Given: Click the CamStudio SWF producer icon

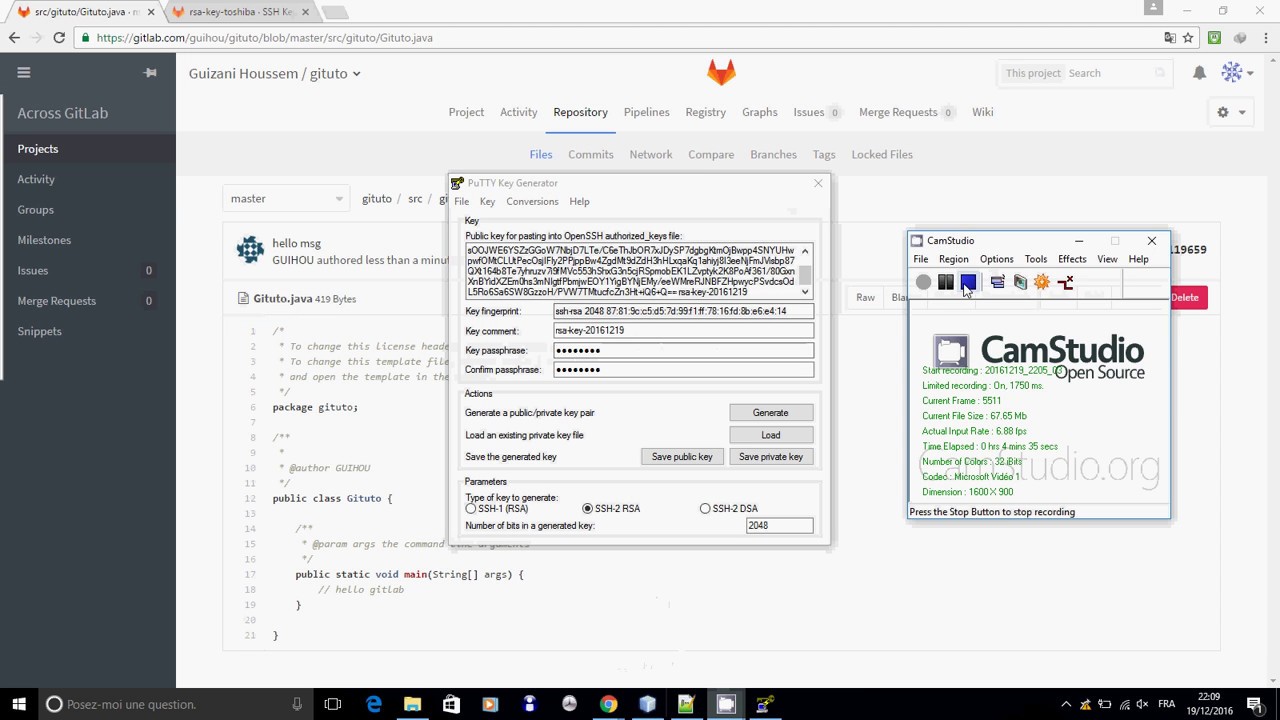Looking at the screenshot, I should (x=1020, y=283).
